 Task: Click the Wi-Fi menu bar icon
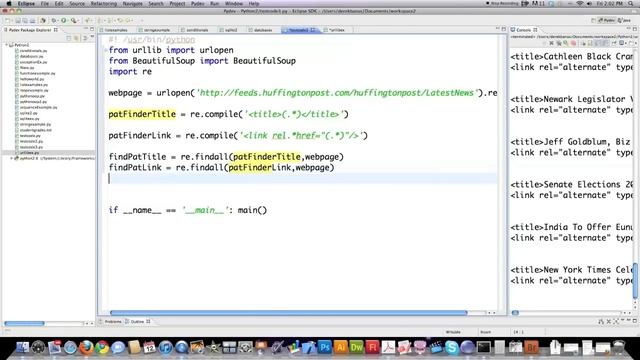pyautogui.click(x=580, y=3)
